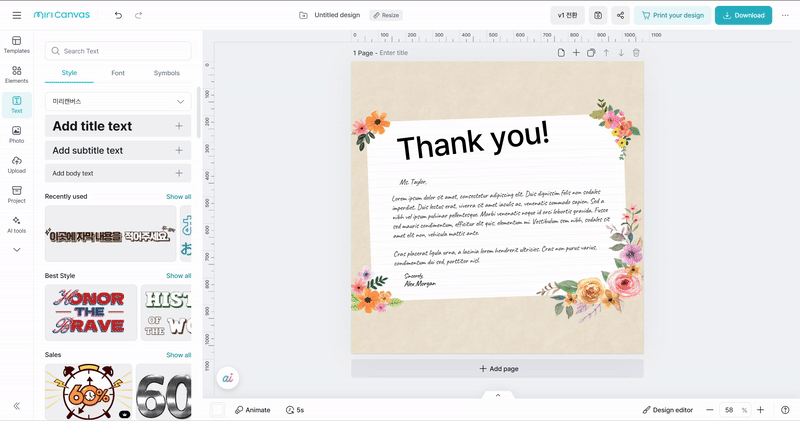
Task: Move page up arrow
Action: [x=606, y=53]
